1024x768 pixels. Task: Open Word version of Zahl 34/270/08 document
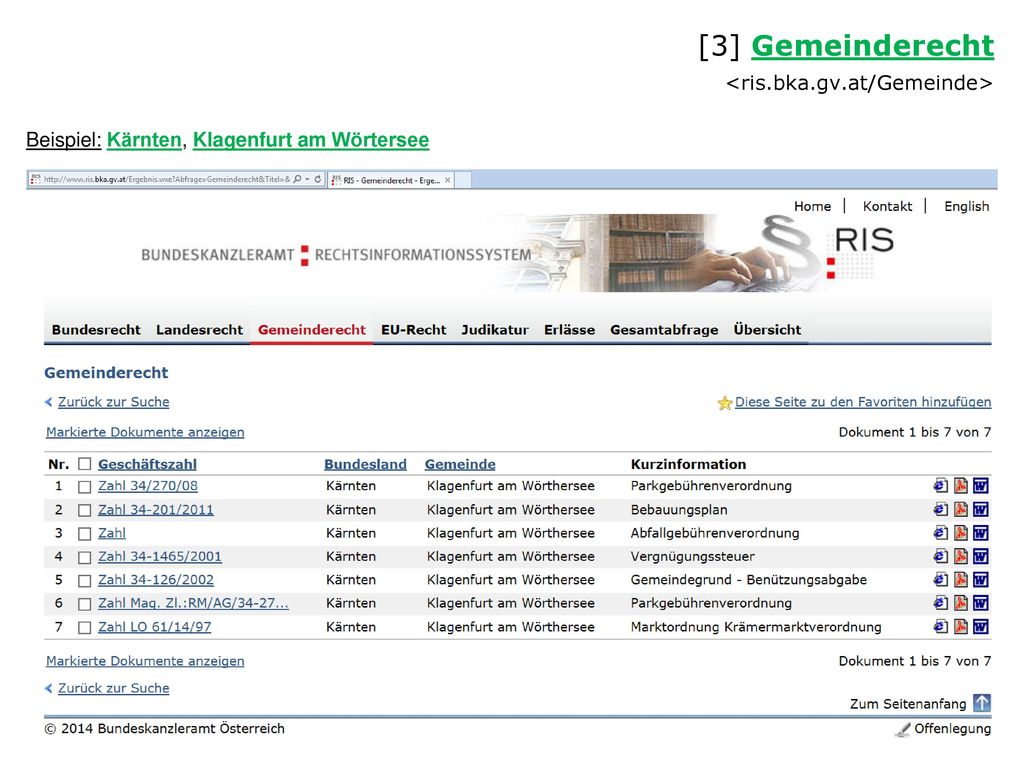pyautogui.click(x=981, y=485)
